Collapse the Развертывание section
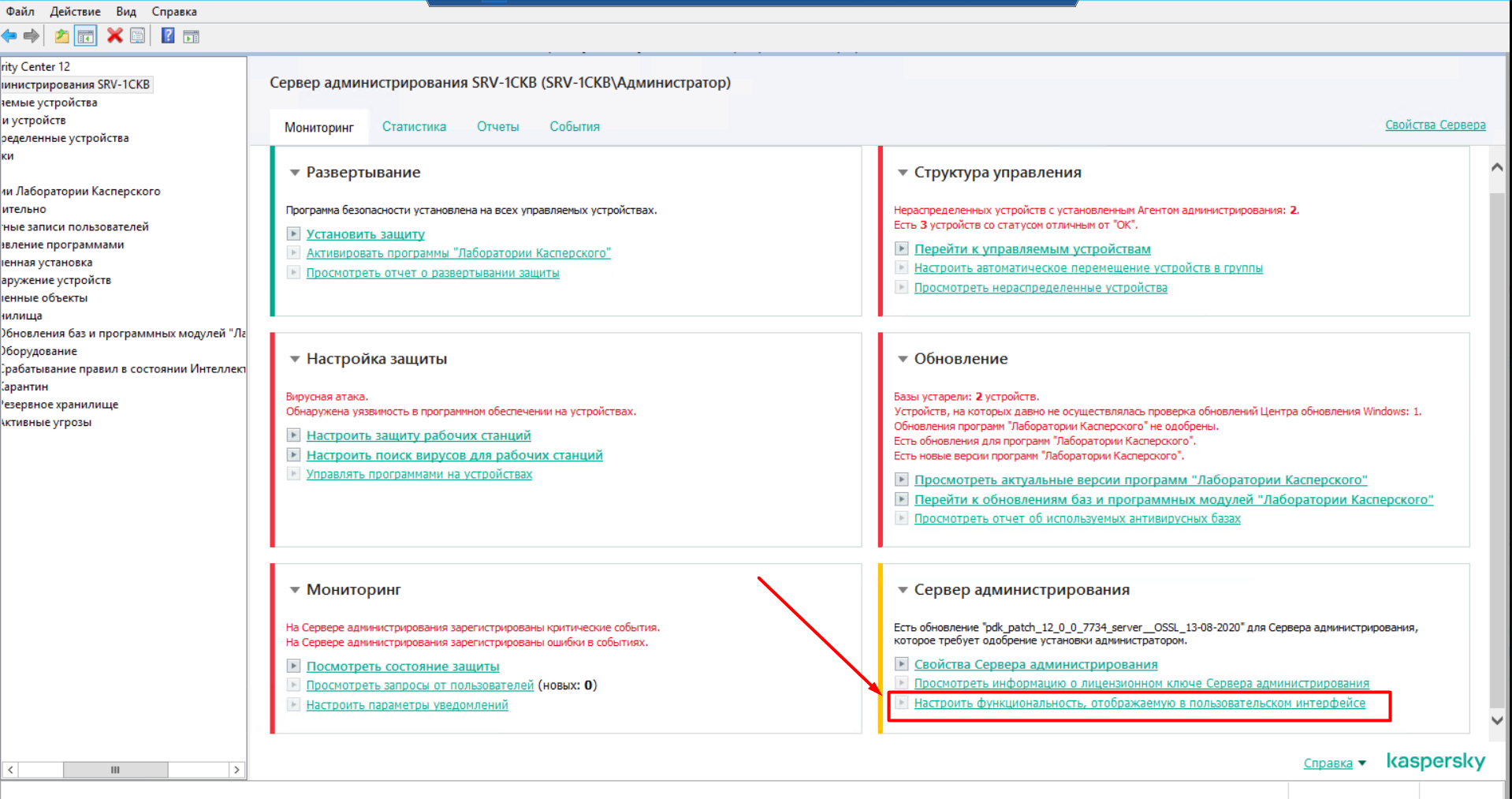1512x799 pixels. (295, 173)
